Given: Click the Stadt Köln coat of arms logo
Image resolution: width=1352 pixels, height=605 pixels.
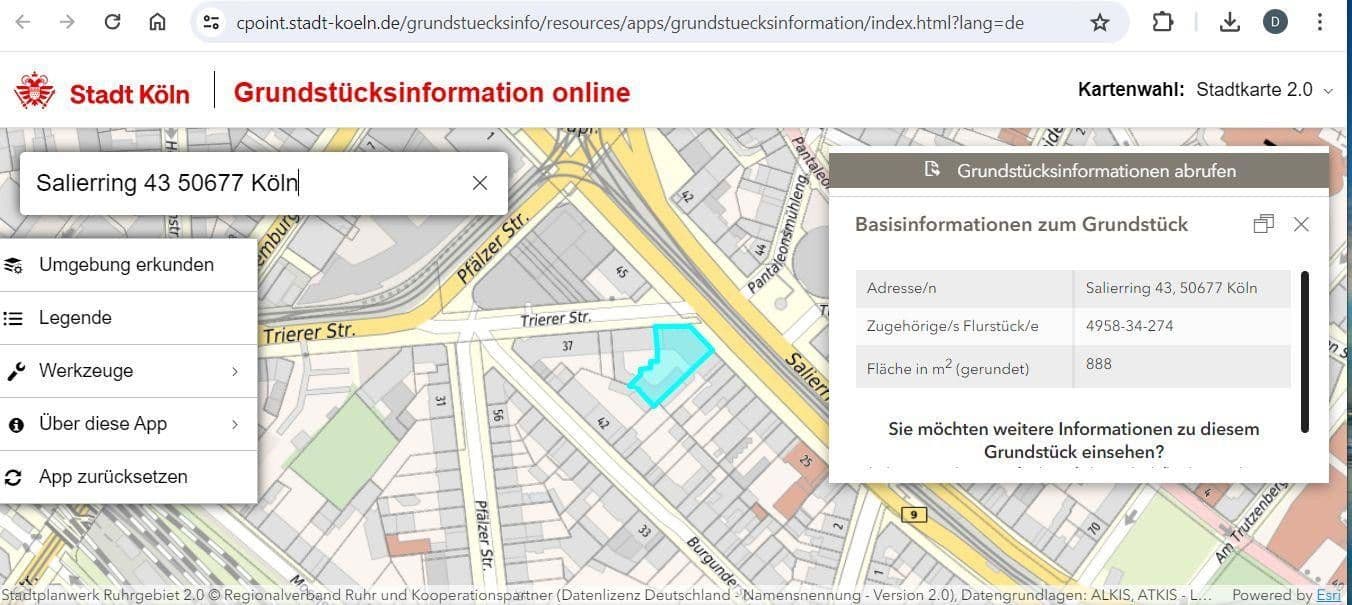Looking at the screenshot, I should coord(36,89).
